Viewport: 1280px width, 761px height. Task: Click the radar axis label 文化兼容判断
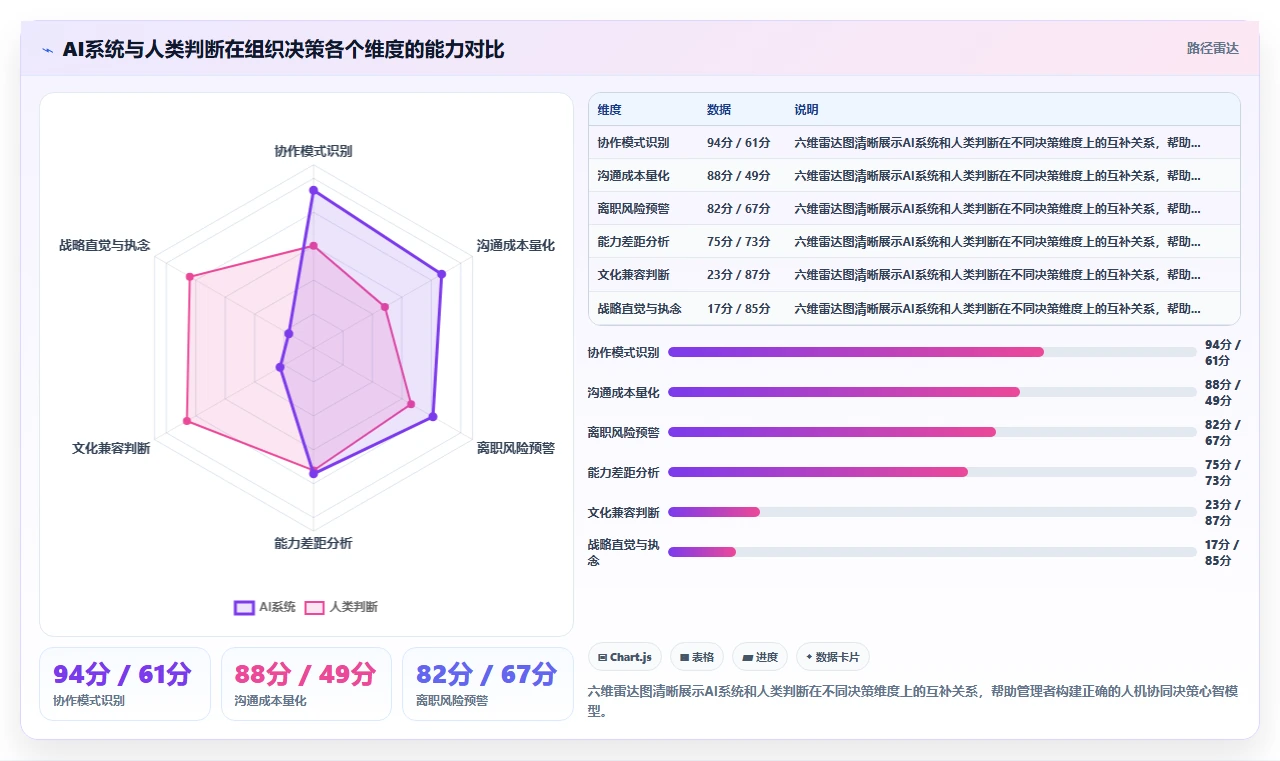pyautogui.click(x=111, y=448)
